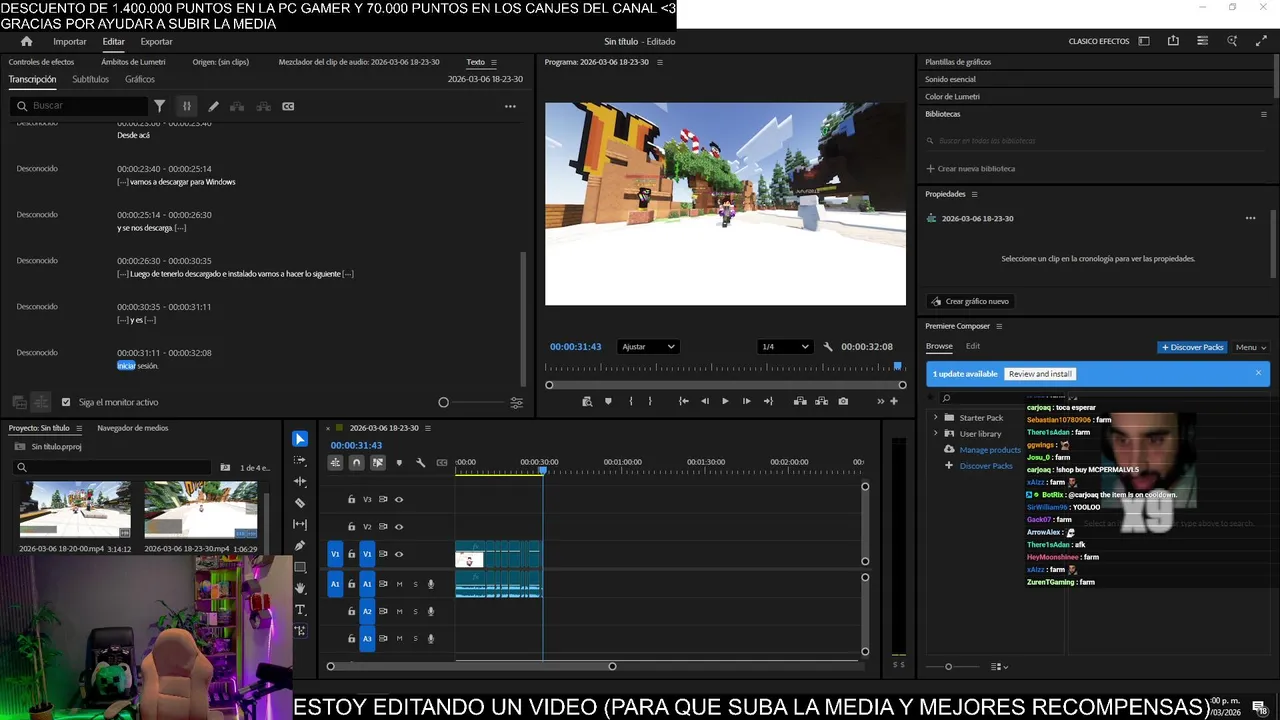Click the Home icon in top bar

27,41
